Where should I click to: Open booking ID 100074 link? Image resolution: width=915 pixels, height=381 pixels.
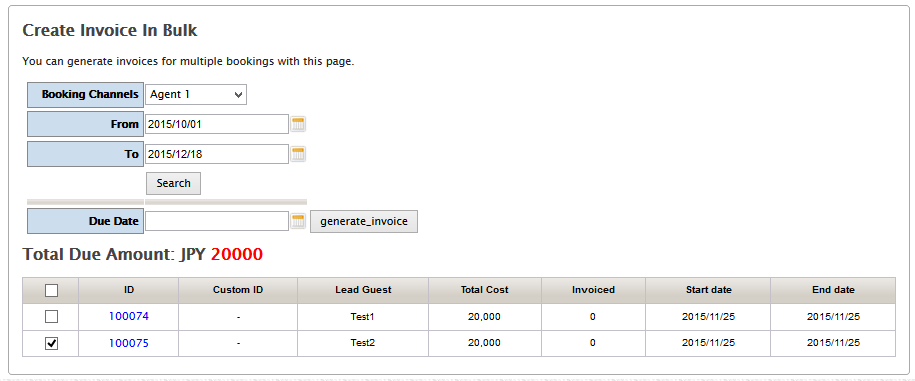129,316
